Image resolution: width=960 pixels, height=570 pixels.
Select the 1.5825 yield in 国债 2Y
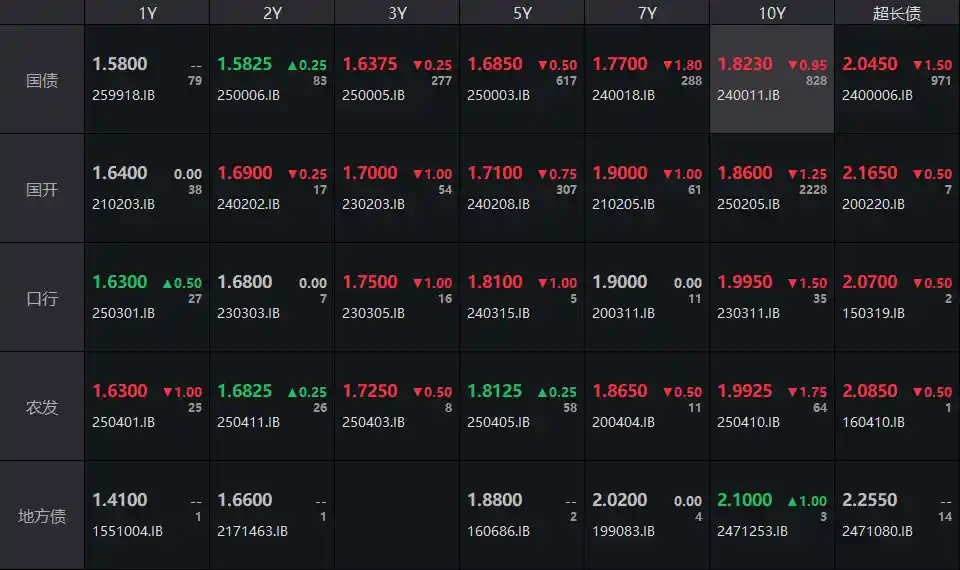tap(244, 64)
